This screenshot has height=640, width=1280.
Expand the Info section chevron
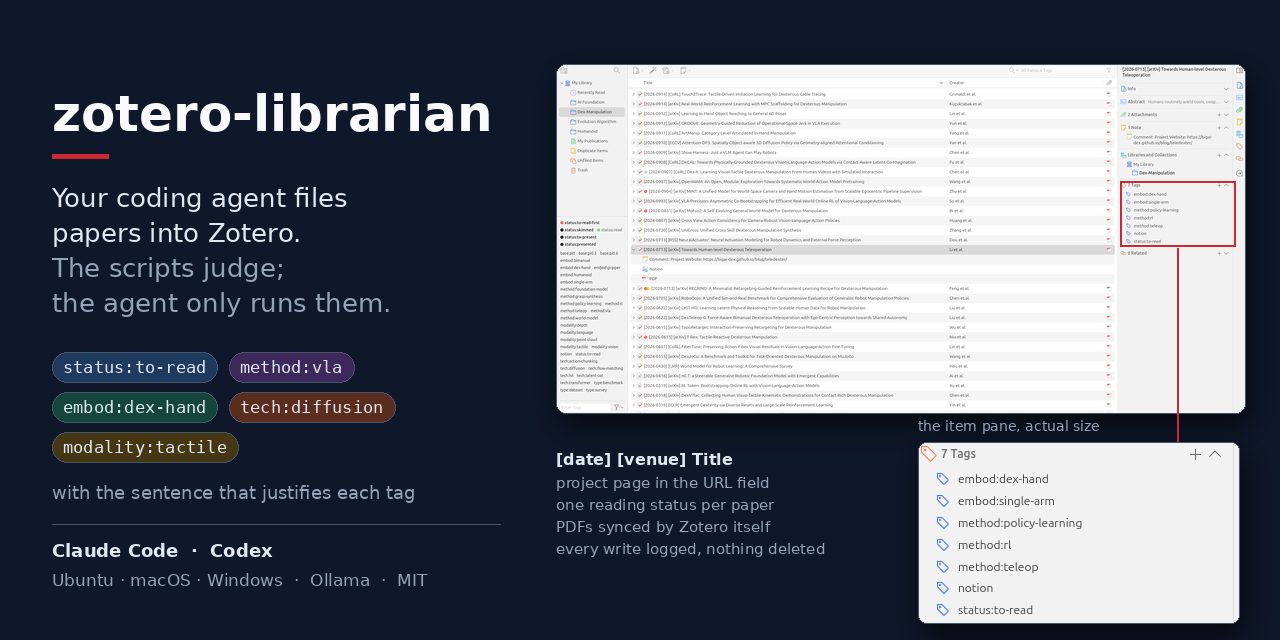(x=1226, y=88)
